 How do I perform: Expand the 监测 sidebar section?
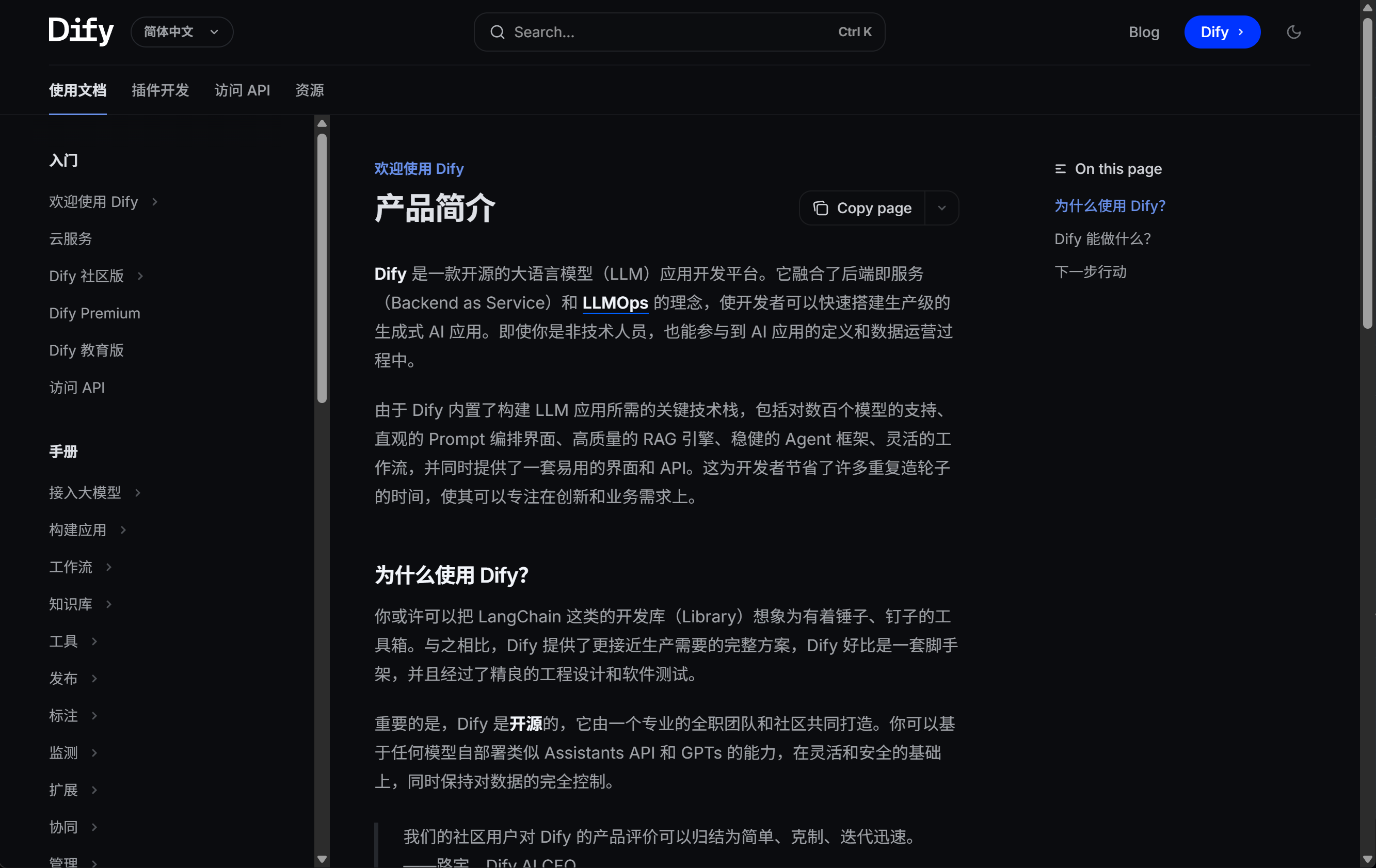click(95, 752)
